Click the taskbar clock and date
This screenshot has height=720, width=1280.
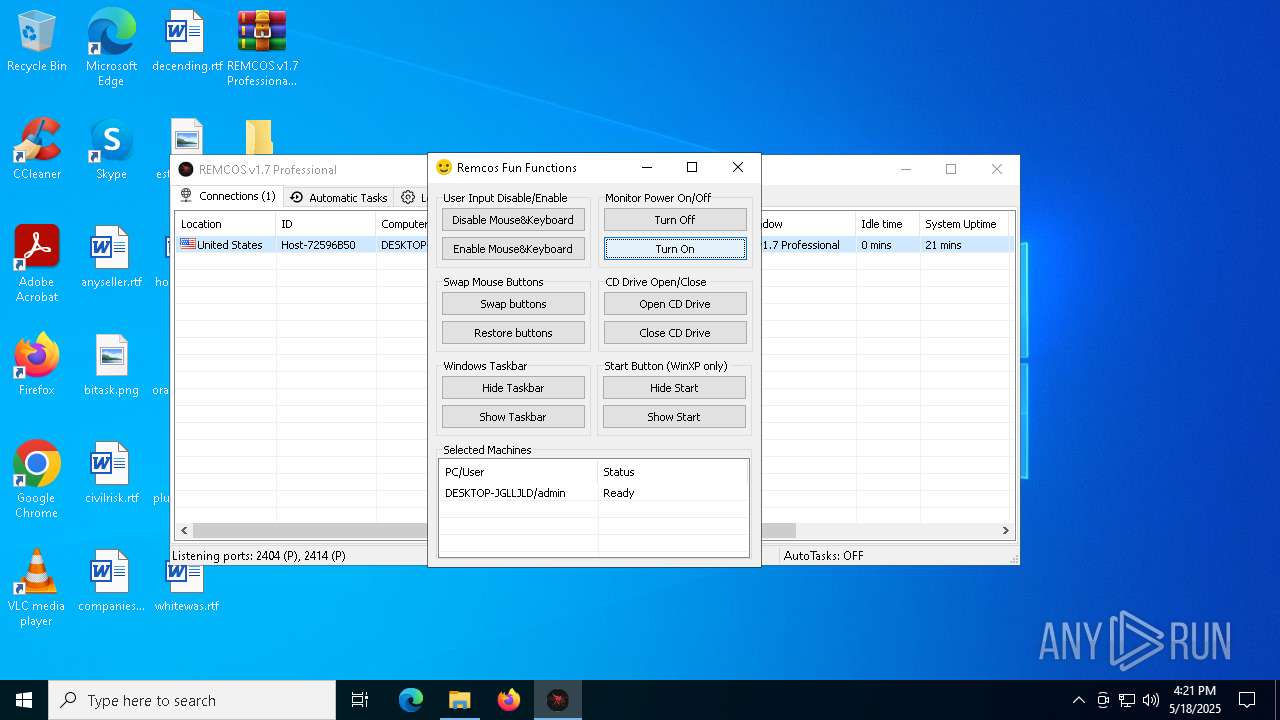point(1195,700)
